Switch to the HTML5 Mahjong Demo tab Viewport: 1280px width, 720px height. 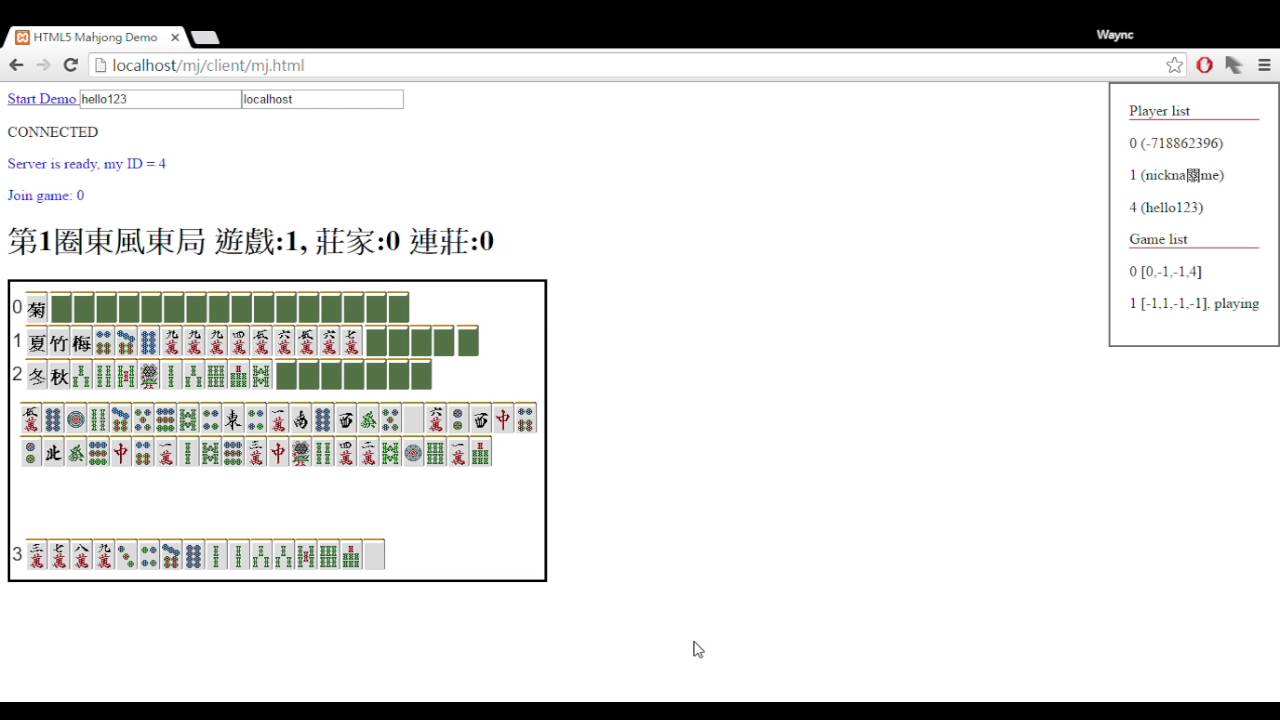[x=96, y=37]
